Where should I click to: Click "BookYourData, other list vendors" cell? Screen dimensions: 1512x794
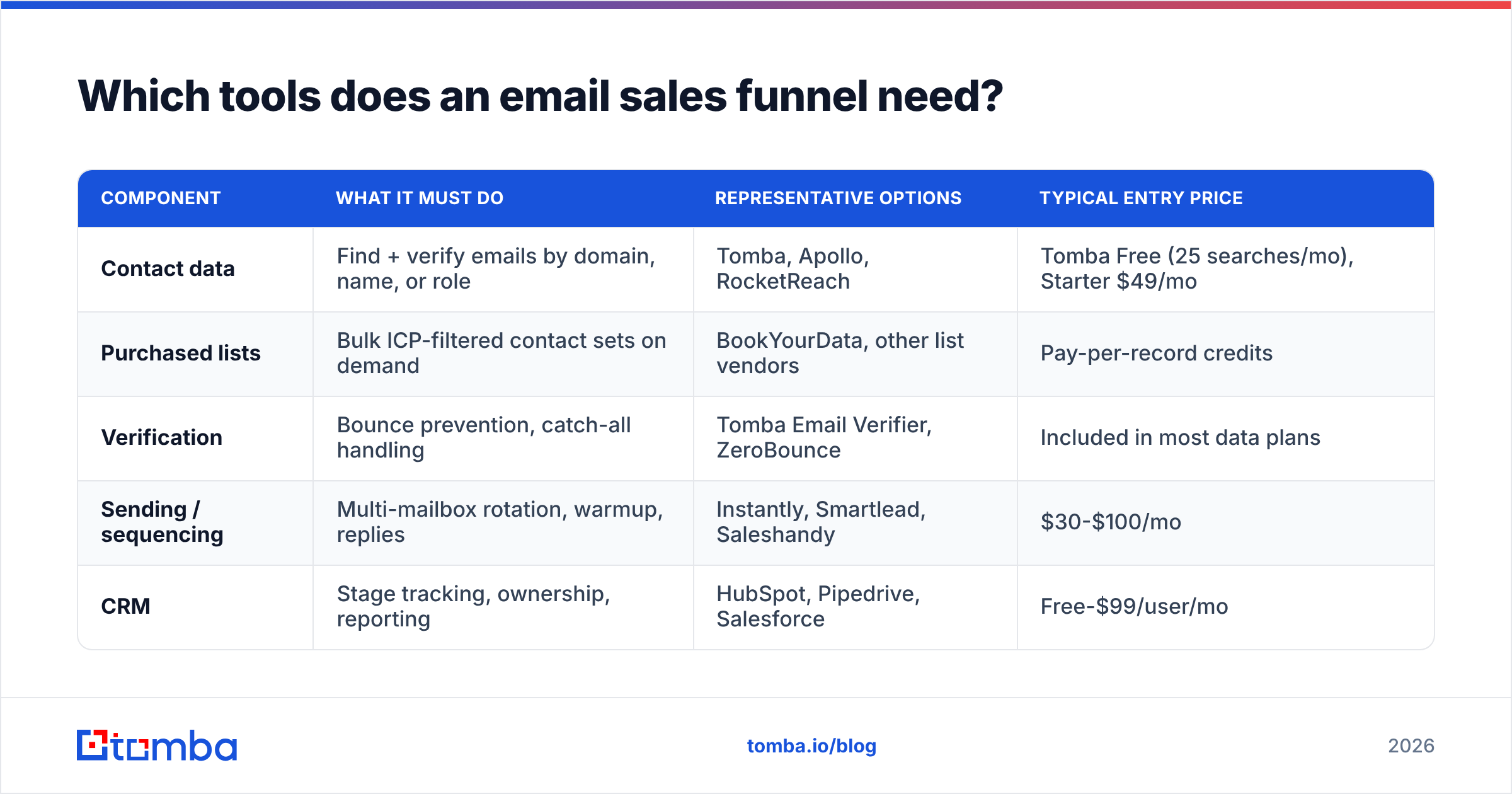855,354
